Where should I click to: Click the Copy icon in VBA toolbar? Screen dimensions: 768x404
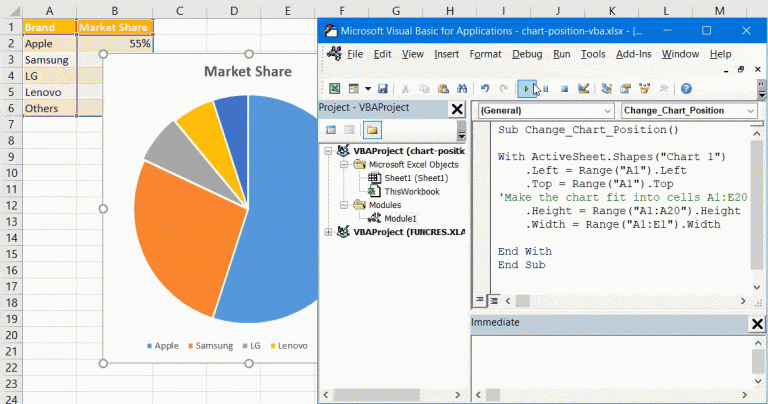pyautogui.click(x=424, y=89)
